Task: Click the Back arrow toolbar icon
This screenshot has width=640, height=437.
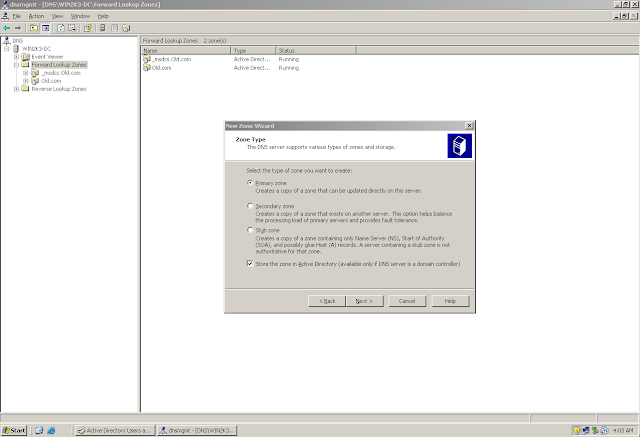Action: pyautogui.click(x=7, y=28)
